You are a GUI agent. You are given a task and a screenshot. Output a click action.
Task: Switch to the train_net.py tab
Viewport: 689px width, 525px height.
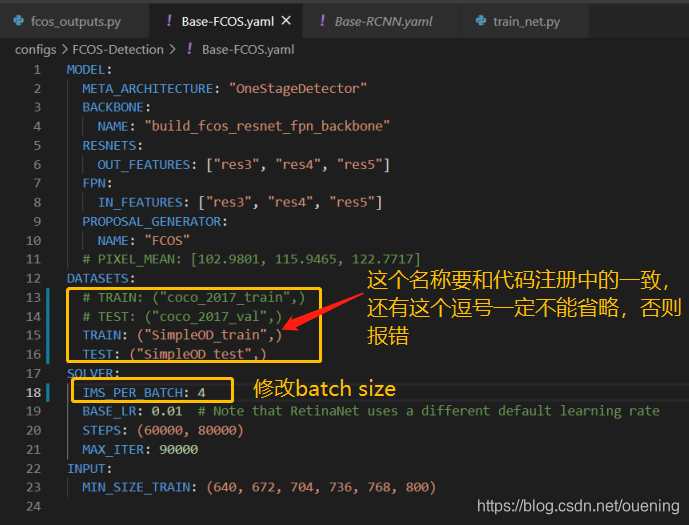point(526,21)
